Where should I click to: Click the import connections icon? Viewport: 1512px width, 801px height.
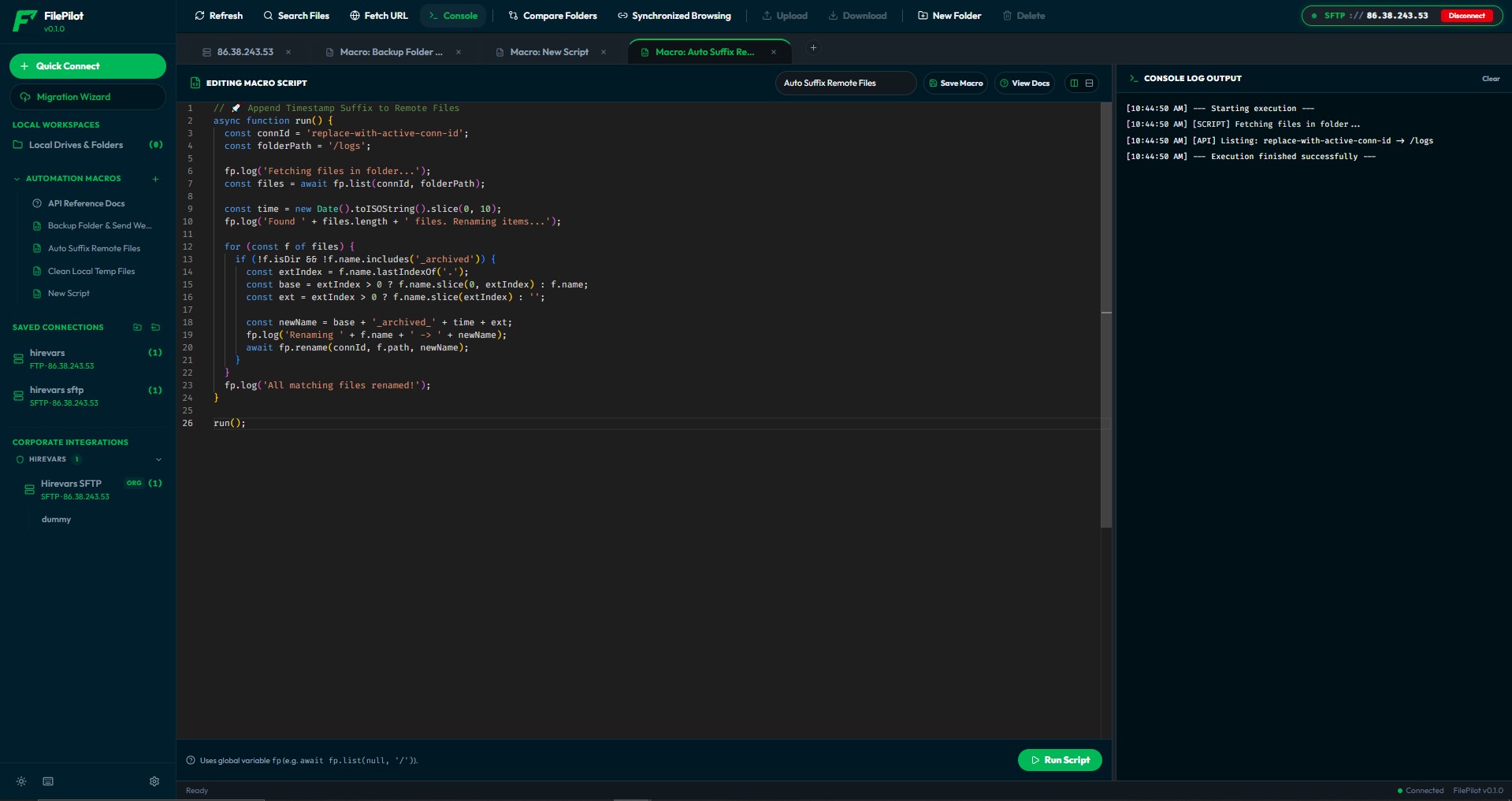coord(137,328)
